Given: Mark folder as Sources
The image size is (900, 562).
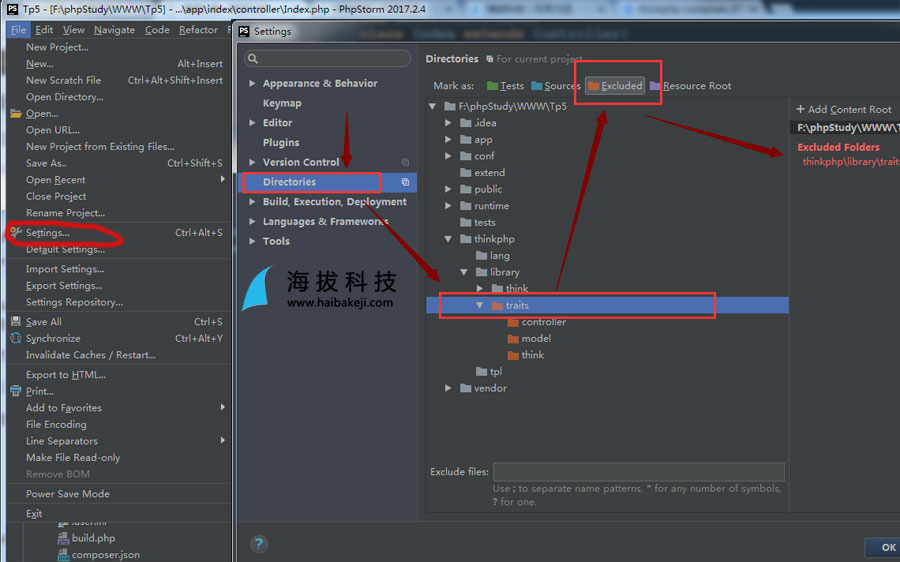Looking at the screenshot, I should coord(556,86).
